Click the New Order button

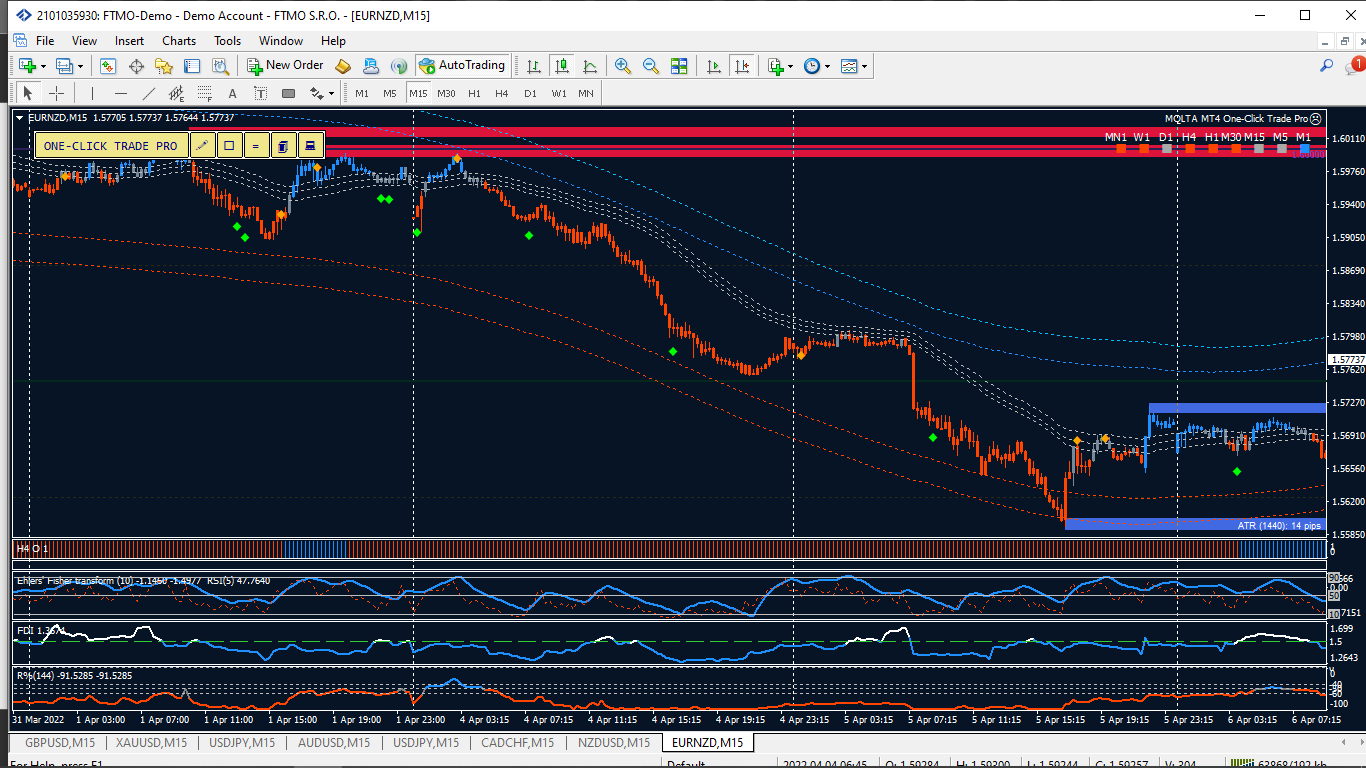pos(285,66)
